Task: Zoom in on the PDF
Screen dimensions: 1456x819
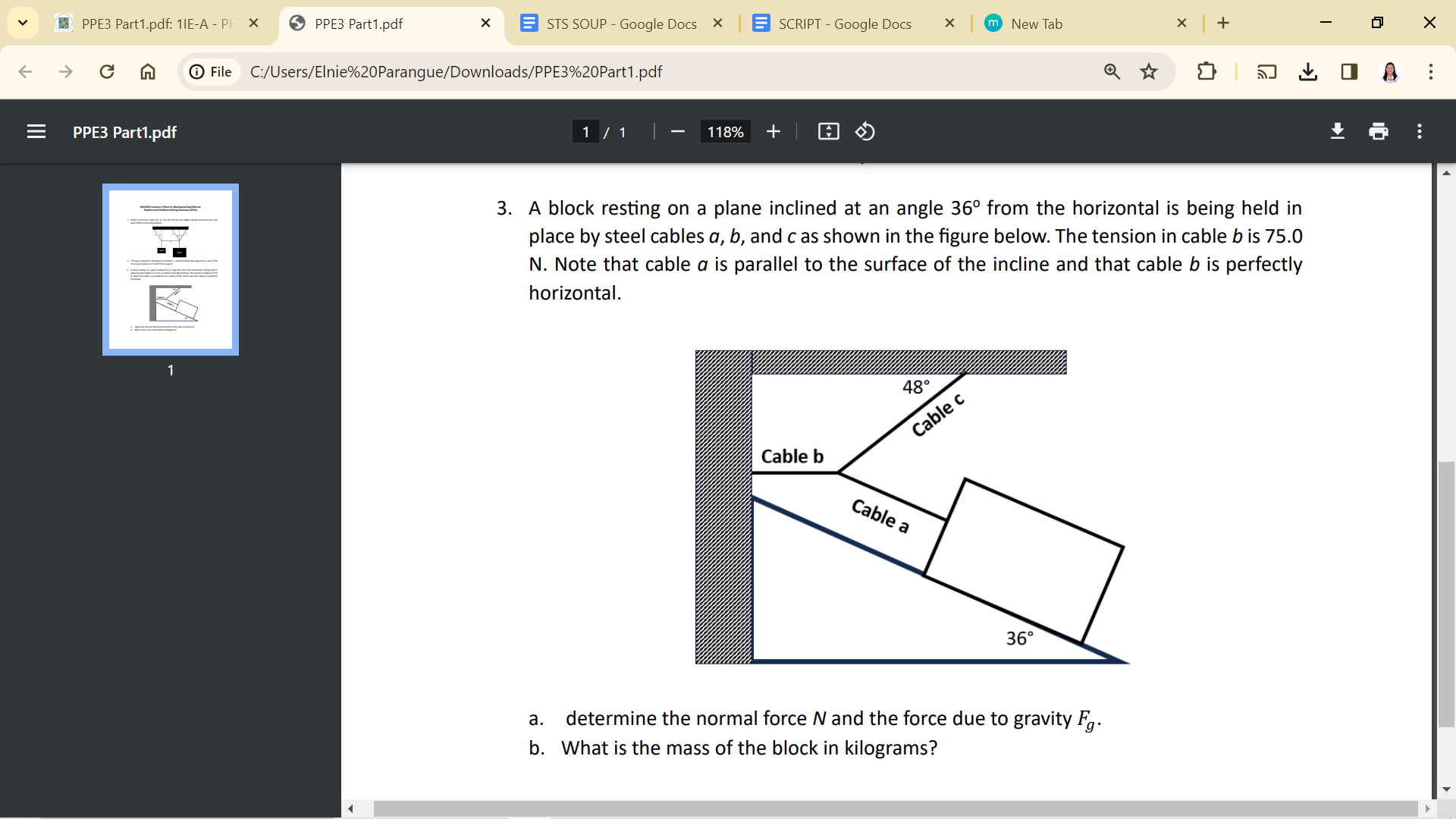Action: [x=773, y=132]
